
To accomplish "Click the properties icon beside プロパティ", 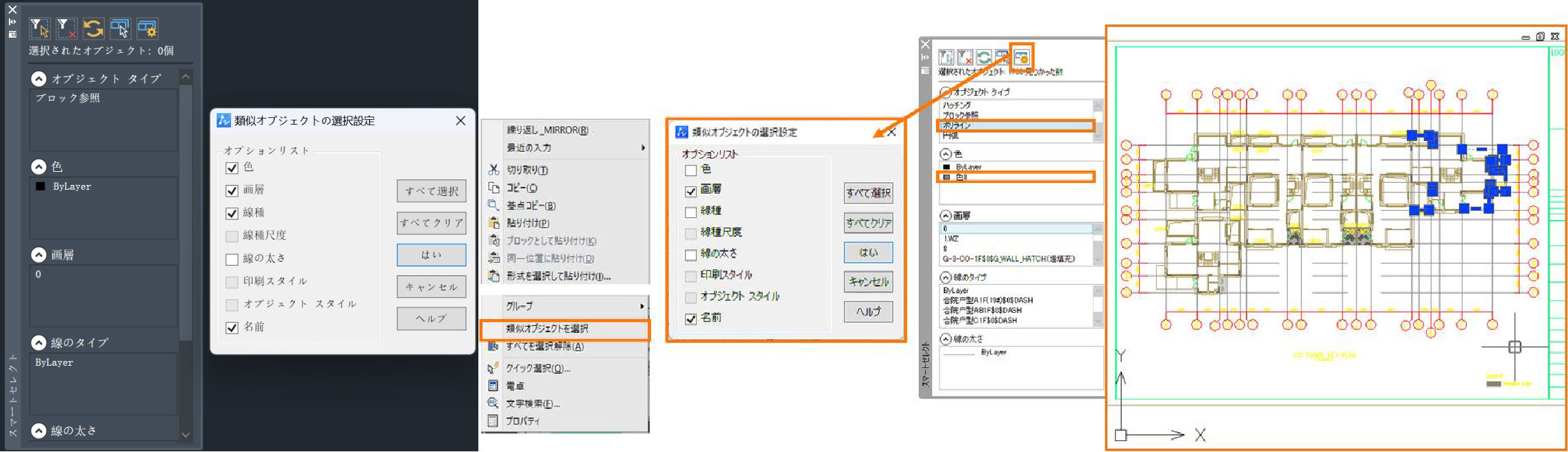I will point(493,420).
